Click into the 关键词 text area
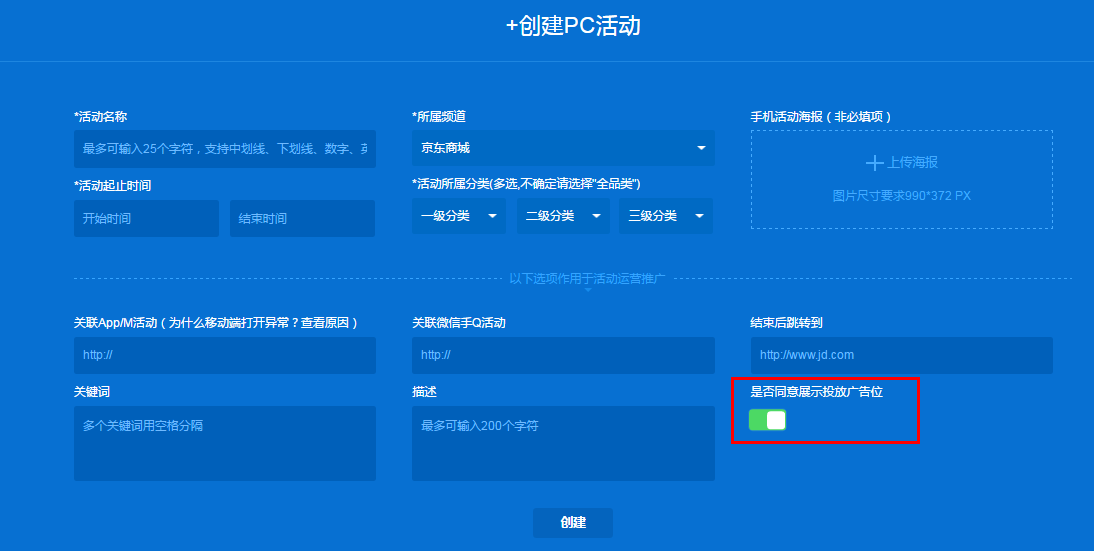The image size is (1094, 551). [225, 443]
